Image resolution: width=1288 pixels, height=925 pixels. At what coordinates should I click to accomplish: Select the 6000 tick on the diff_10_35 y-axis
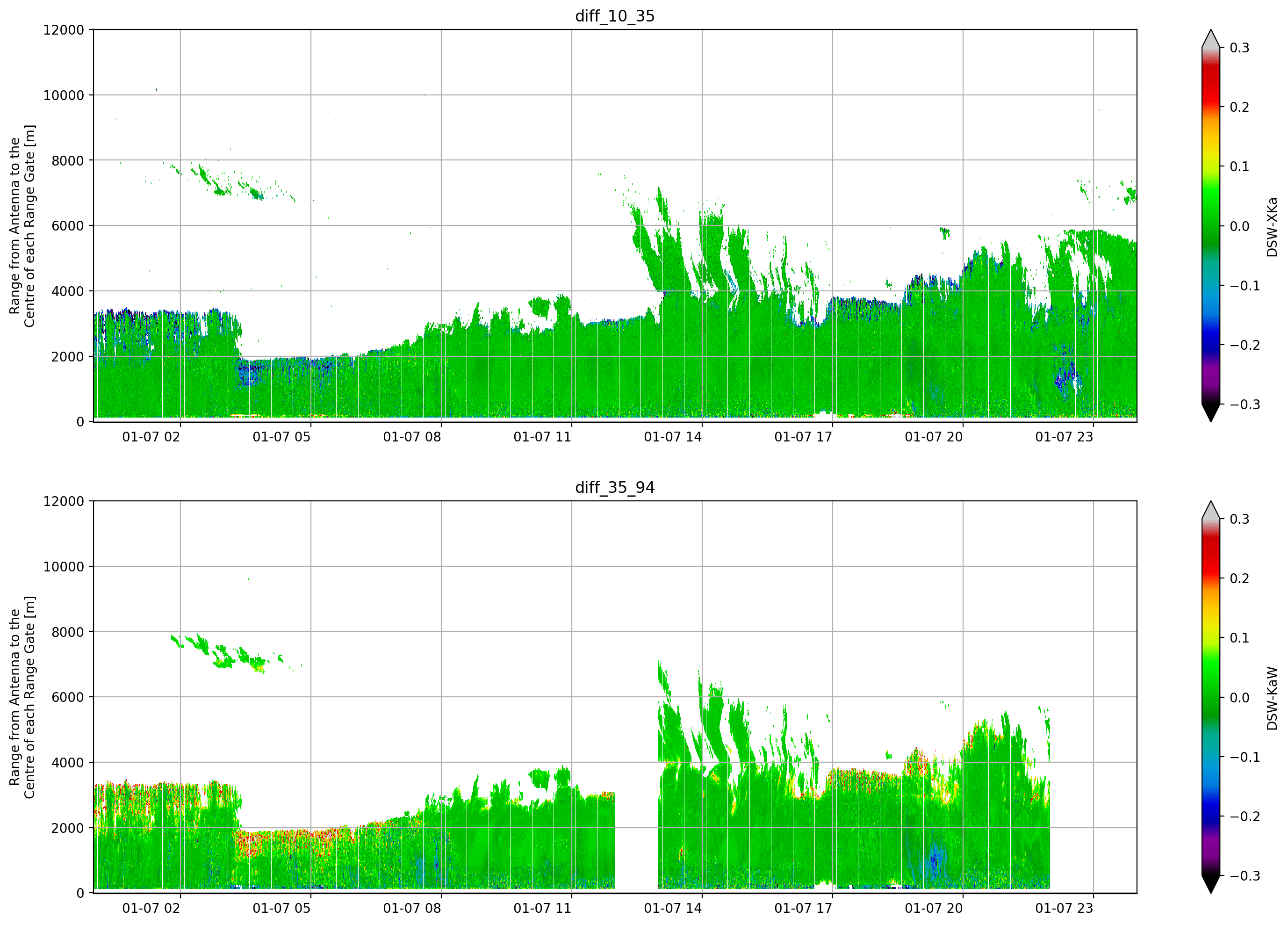(68, 226)
